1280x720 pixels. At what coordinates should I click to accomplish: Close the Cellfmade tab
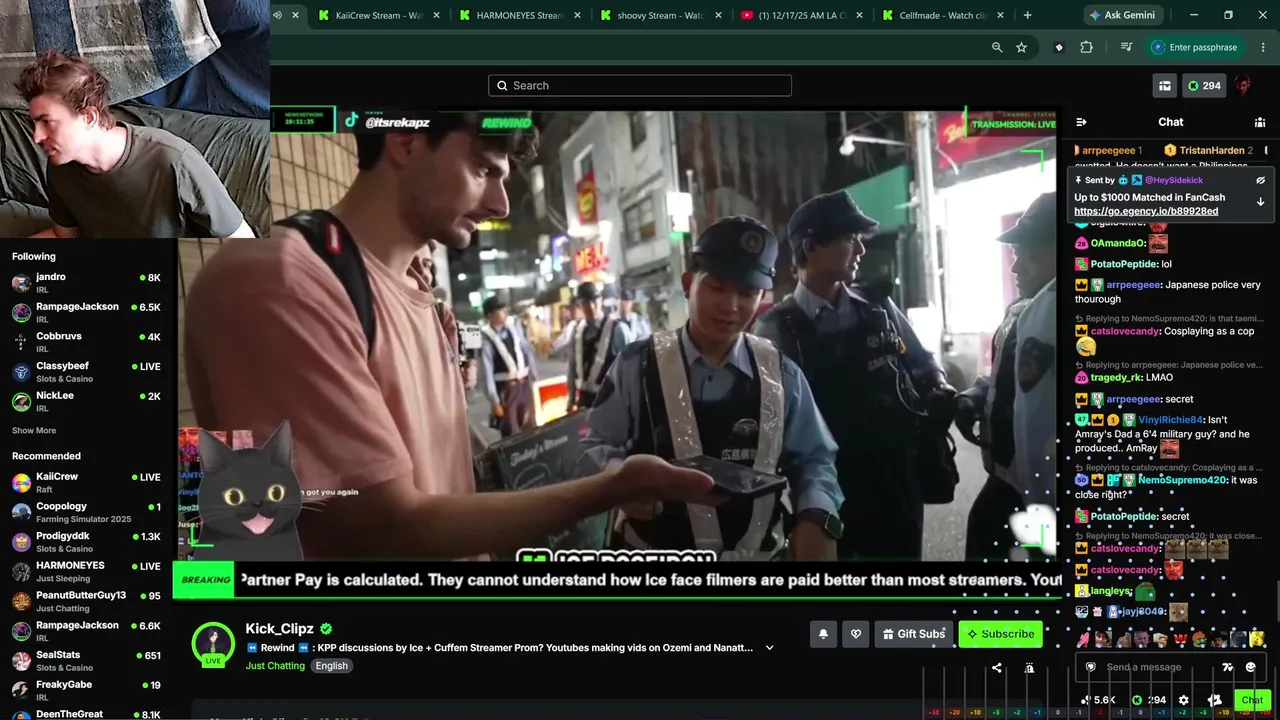point(1000,15)
